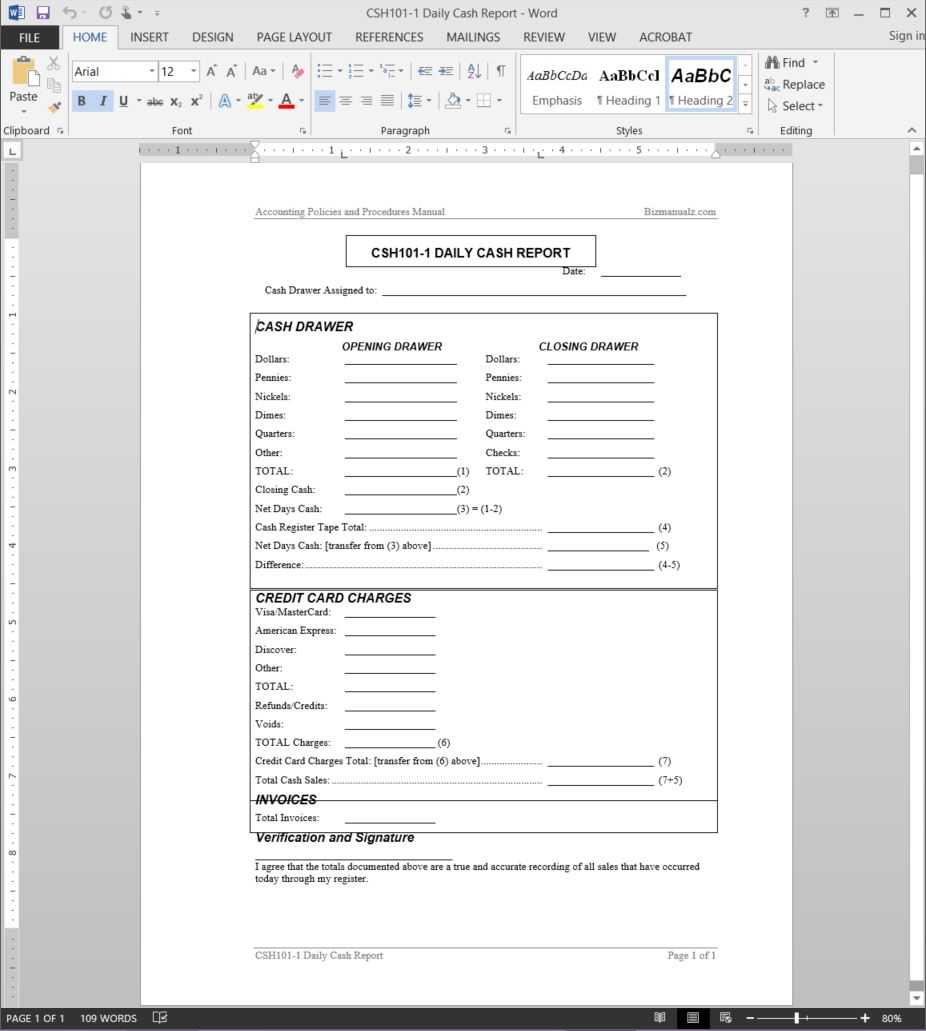Toggle Italic formatting
The image size is (926, 1031).
point(102,101)
